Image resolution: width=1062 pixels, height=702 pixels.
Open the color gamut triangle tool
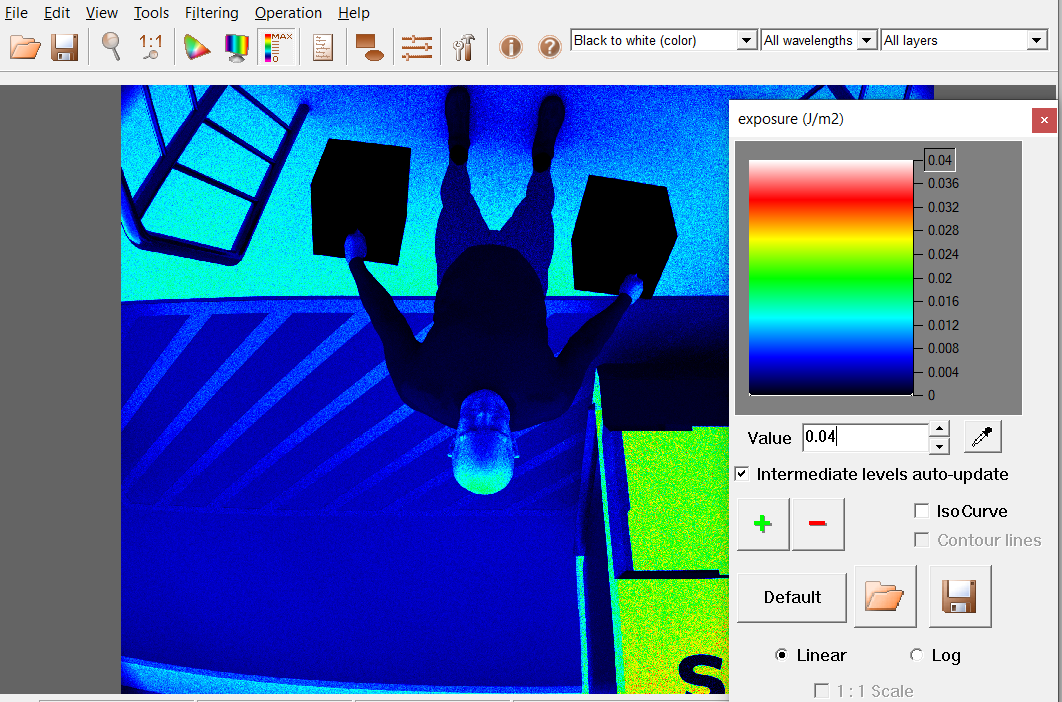(196, 47)
